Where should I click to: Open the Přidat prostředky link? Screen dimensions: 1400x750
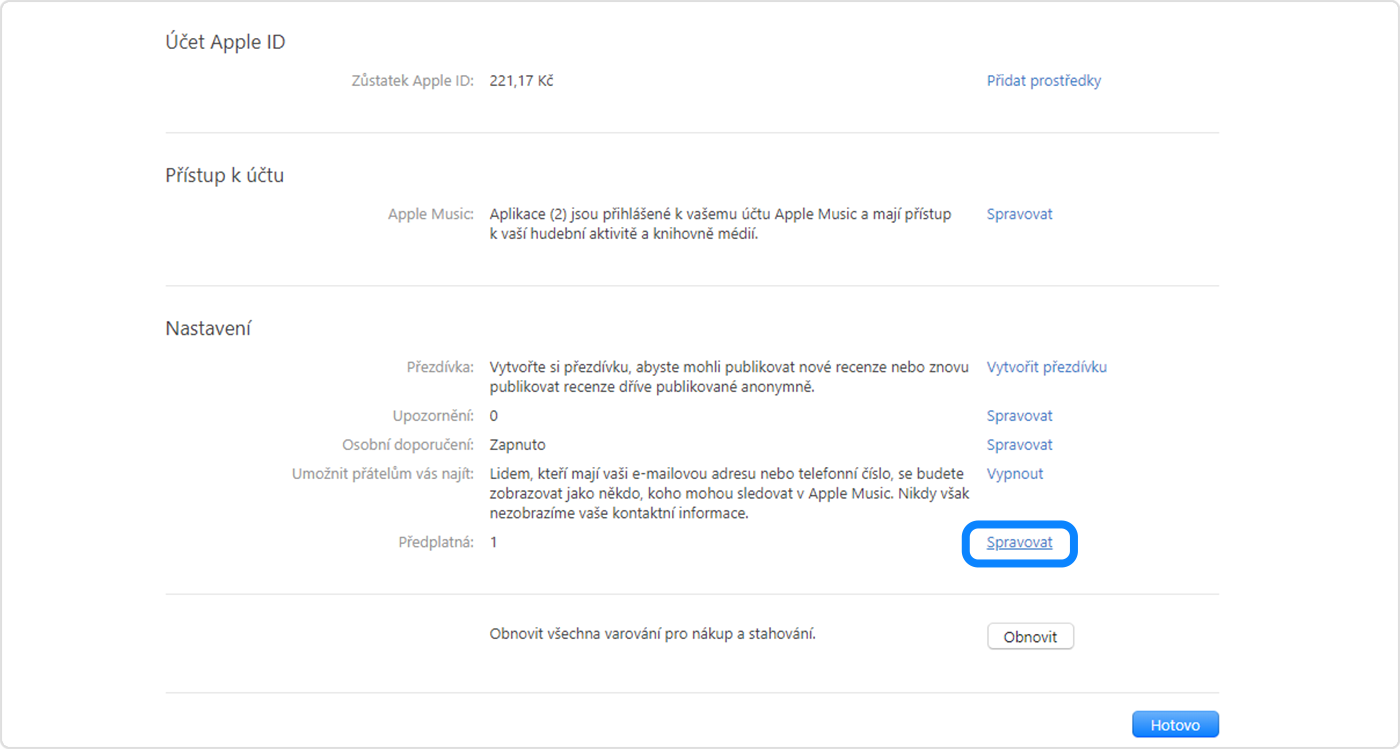pos(1043,81)
